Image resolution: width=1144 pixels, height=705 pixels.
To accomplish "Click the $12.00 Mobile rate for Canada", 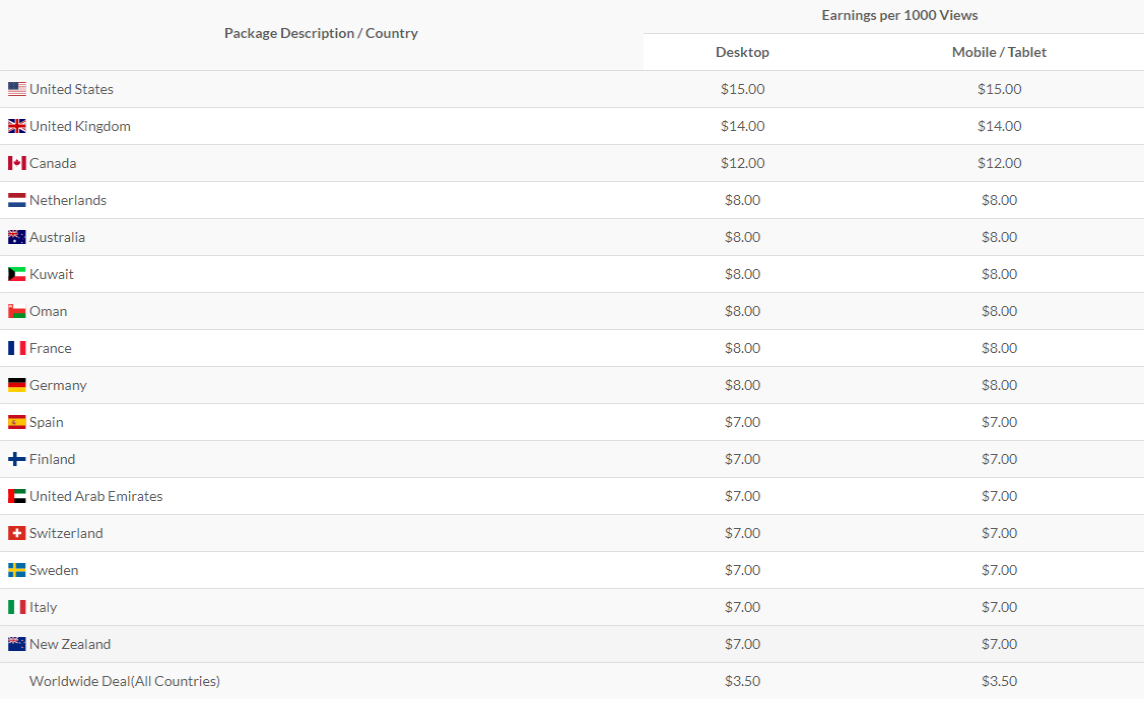I will tap(999, 163).
